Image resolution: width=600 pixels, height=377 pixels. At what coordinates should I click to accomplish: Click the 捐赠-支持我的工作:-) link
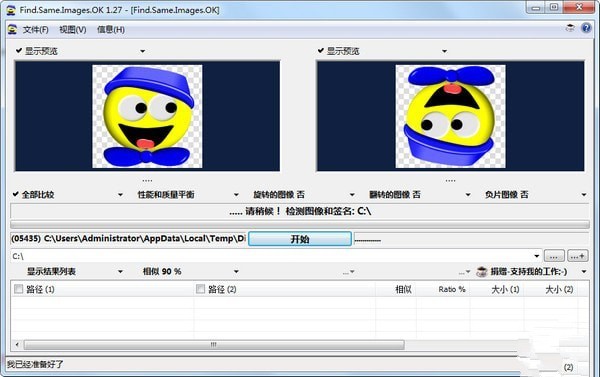528,272
